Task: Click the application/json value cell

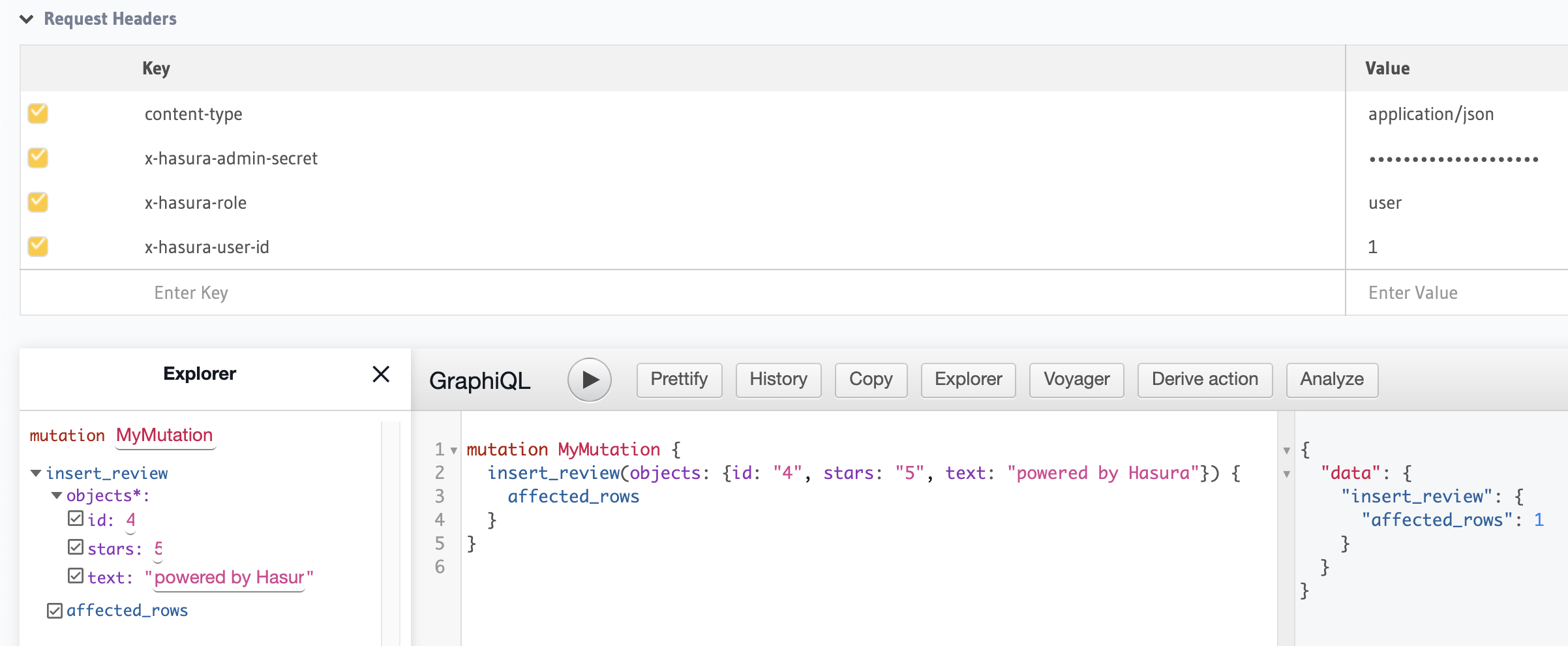Action: 1431,114
